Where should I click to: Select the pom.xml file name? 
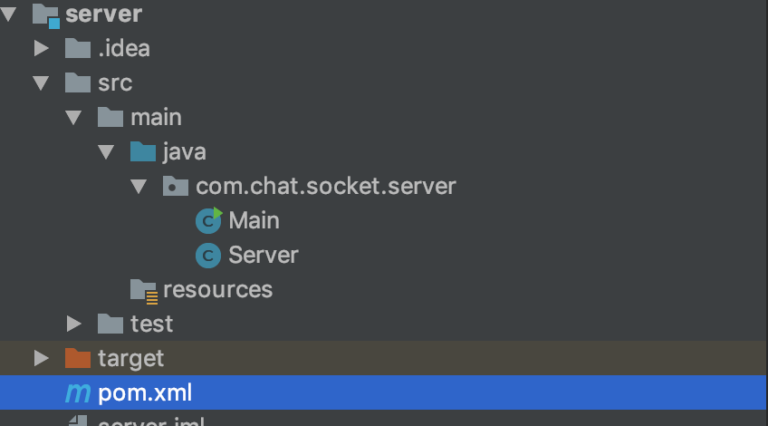pyautogui.click(x=145, y=393)
